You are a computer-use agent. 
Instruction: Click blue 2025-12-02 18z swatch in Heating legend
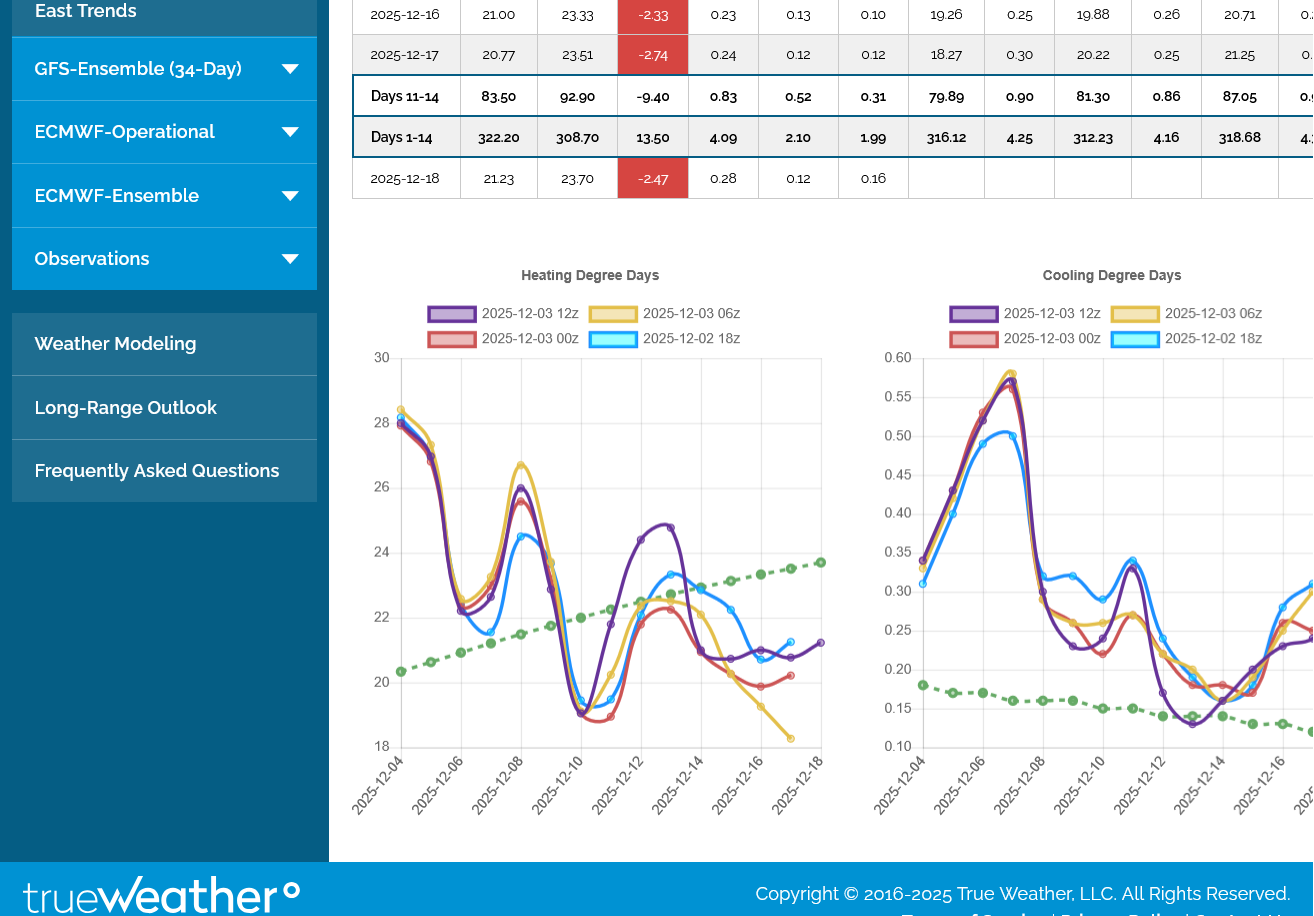click(613, 339)
